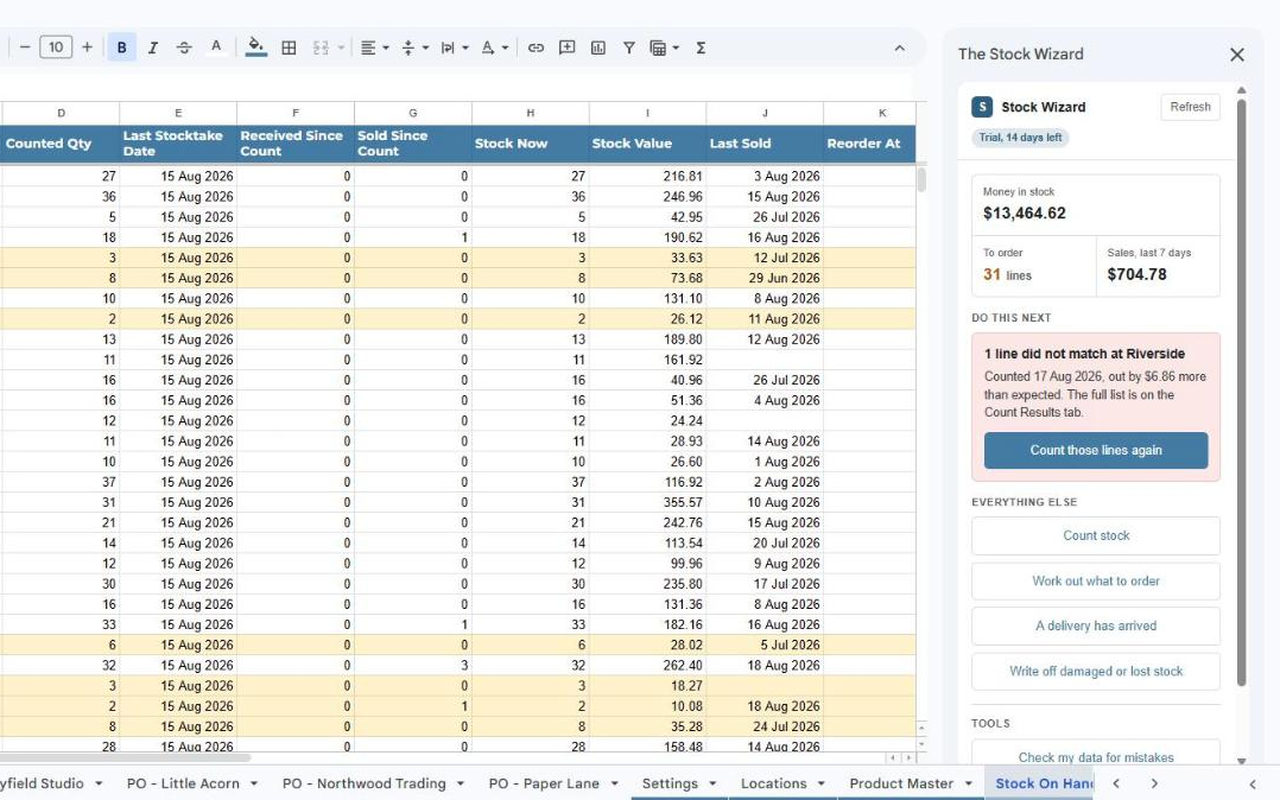Click the create filter icon
Viewport: 1280px width, 800px height.
point(629,47)
